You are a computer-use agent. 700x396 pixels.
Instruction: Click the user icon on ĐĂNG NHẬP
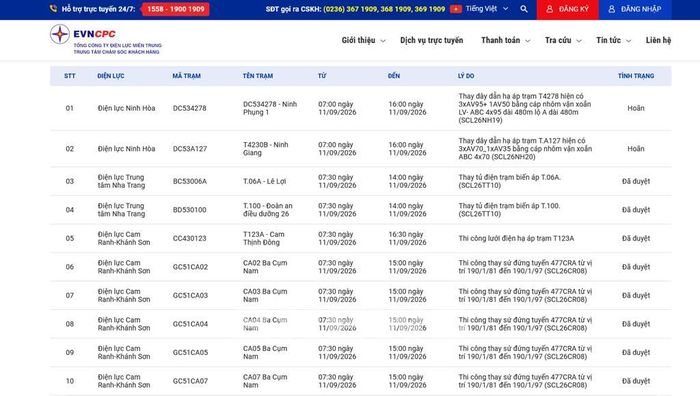[x=612, y=9]
